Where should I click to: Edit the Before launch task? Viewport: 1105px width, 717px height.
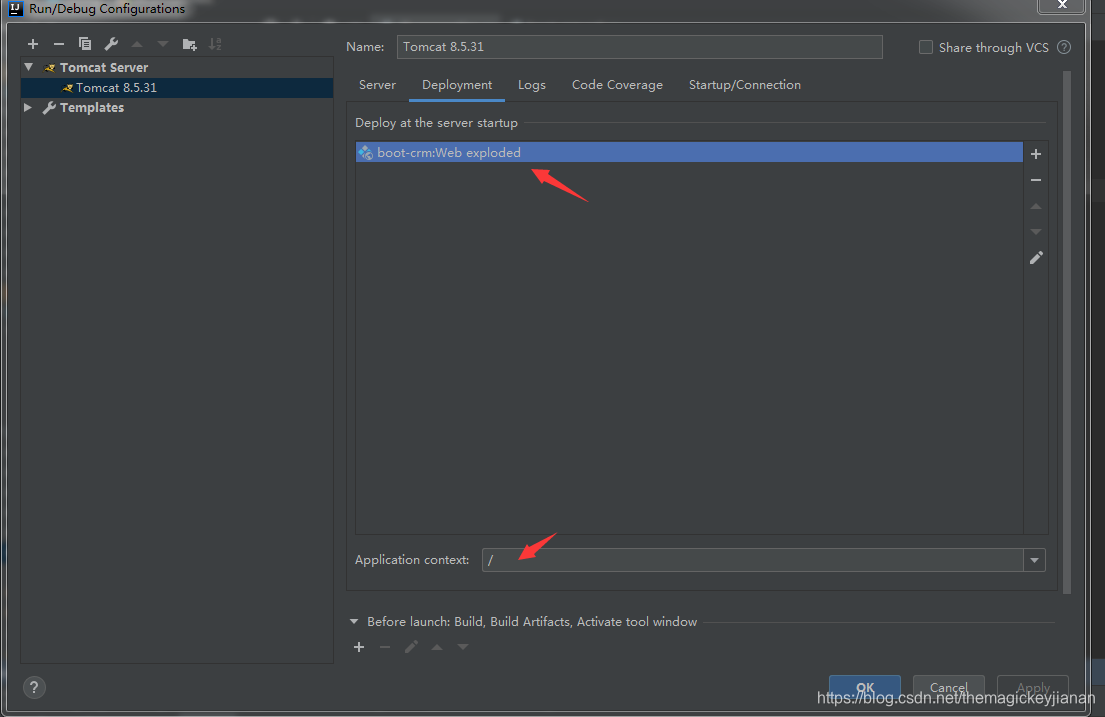411,646
